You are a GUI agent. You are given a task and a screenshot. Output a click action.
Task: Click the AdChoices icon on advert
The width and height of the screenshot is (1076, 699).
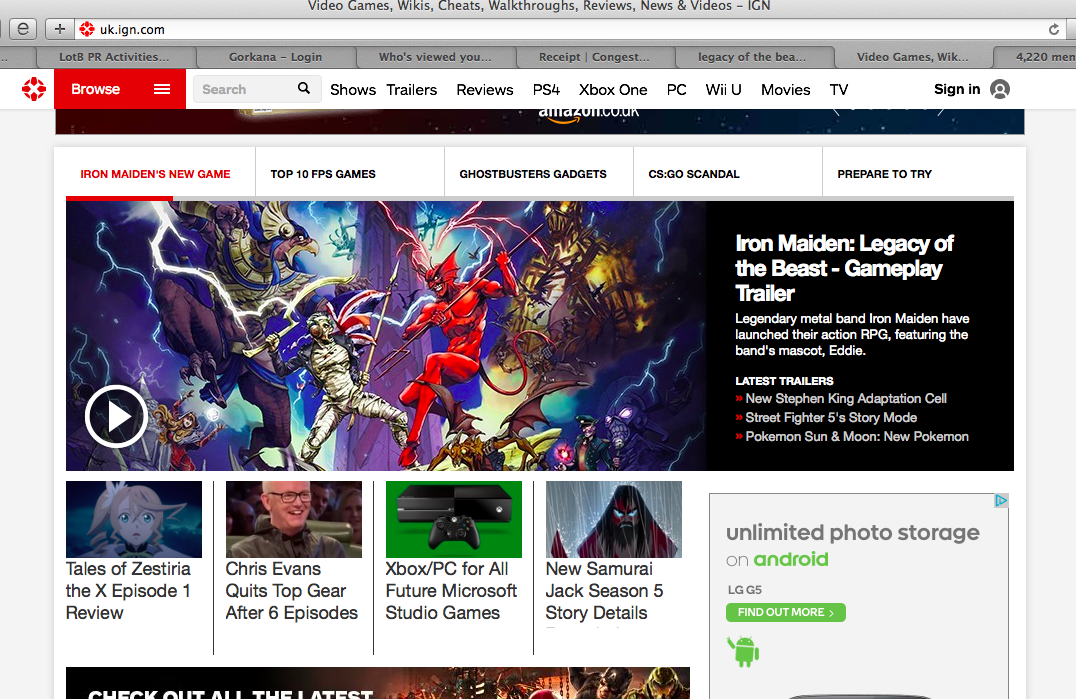[1001, 501]
